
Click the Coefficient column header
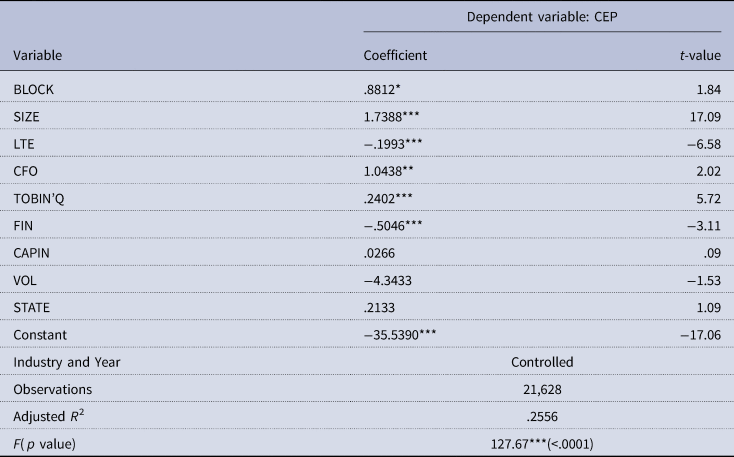[395, 57]
